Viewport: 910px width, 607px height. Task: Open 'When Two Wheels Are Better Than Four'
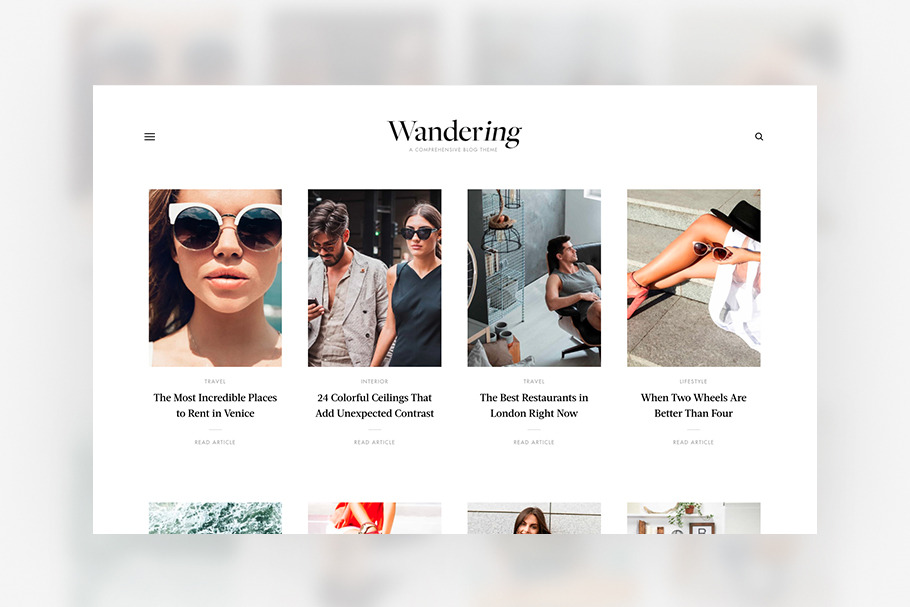(x=694, y=405)
